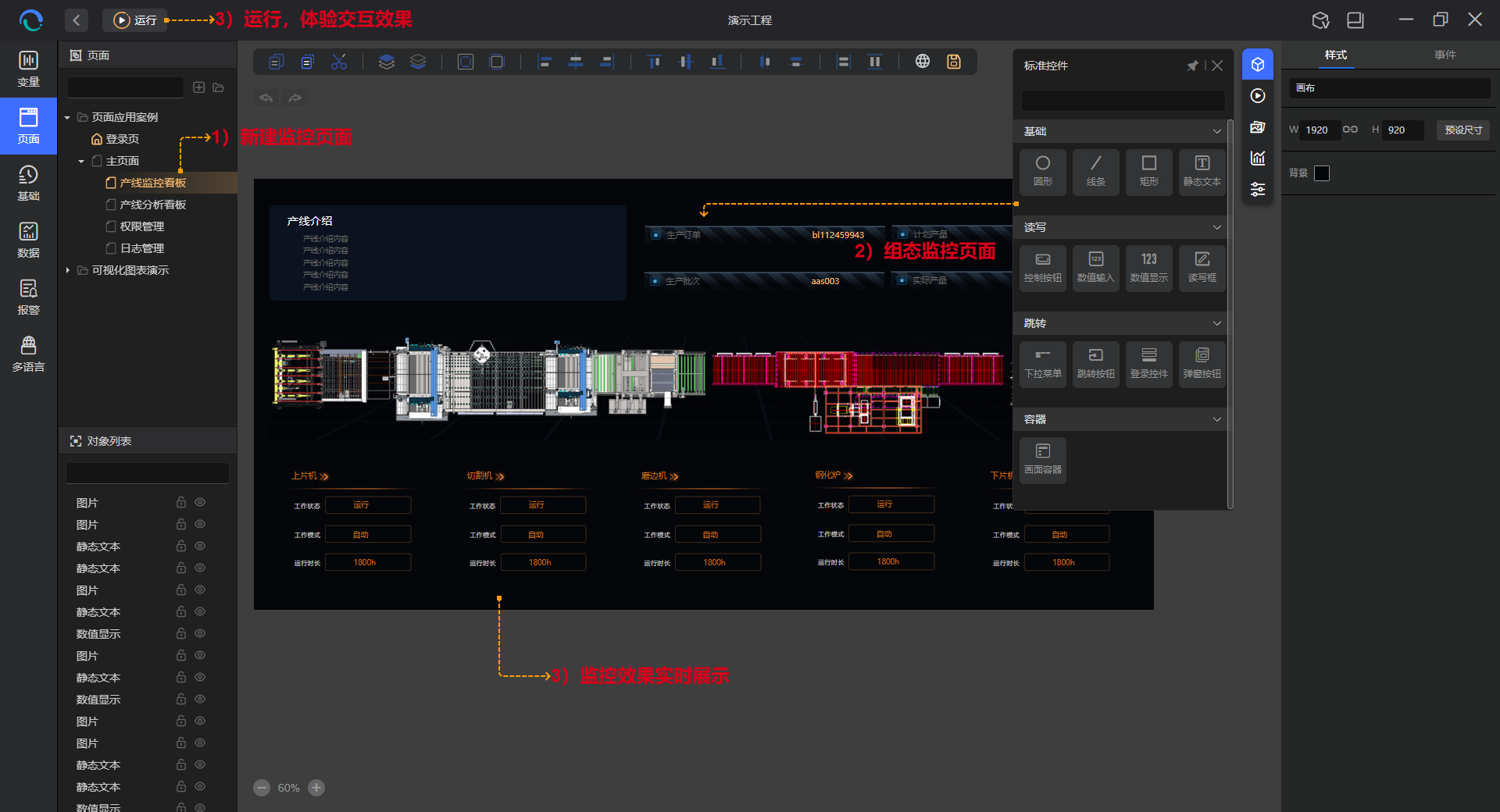Switch to the 事件 tab
Image resolution: width=1500 pixels, height=812 pixels.
point(1445,55)
